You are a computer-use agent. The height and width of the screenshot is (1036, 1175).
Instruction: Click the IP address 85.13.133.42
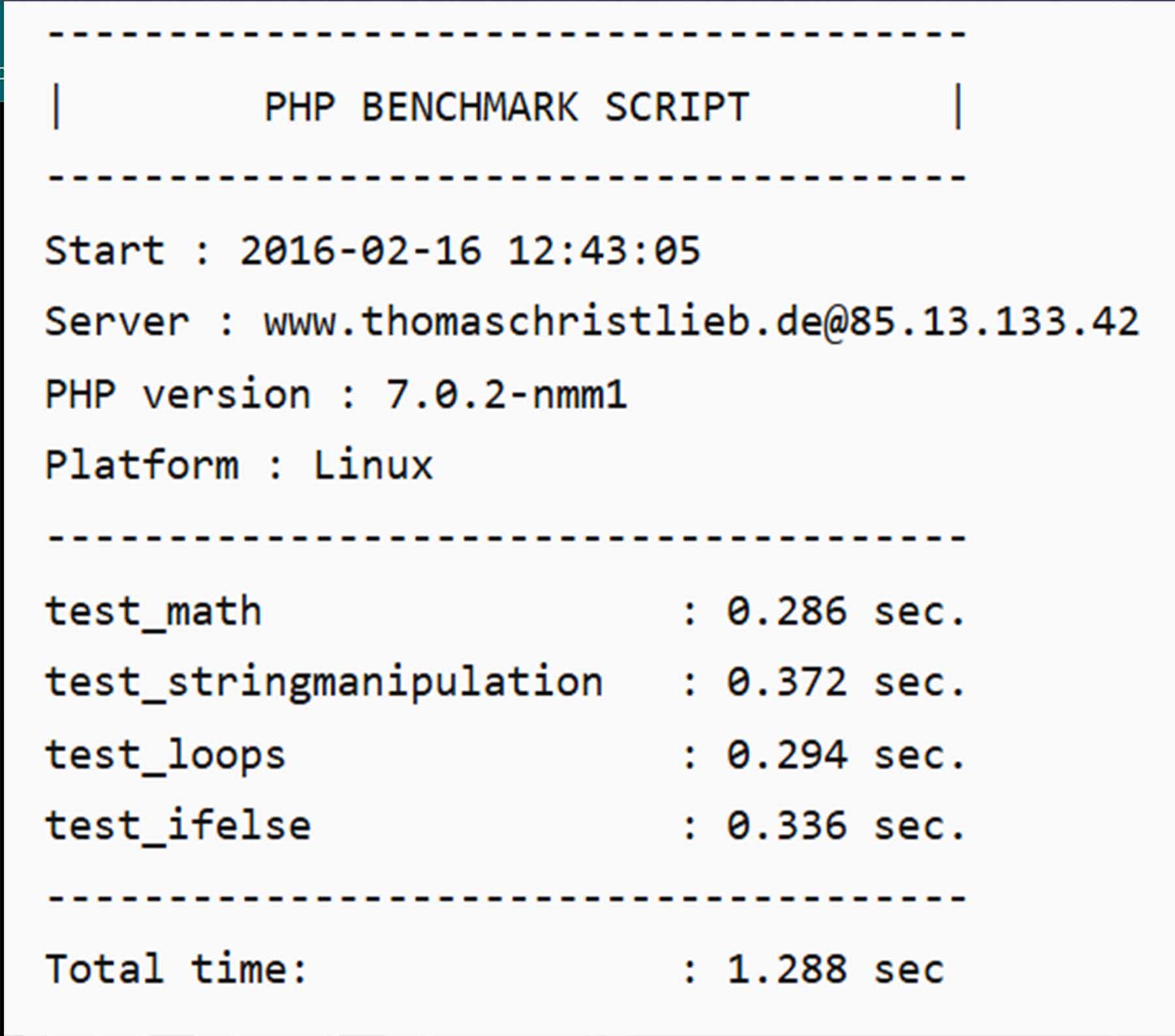click(994, 322)
